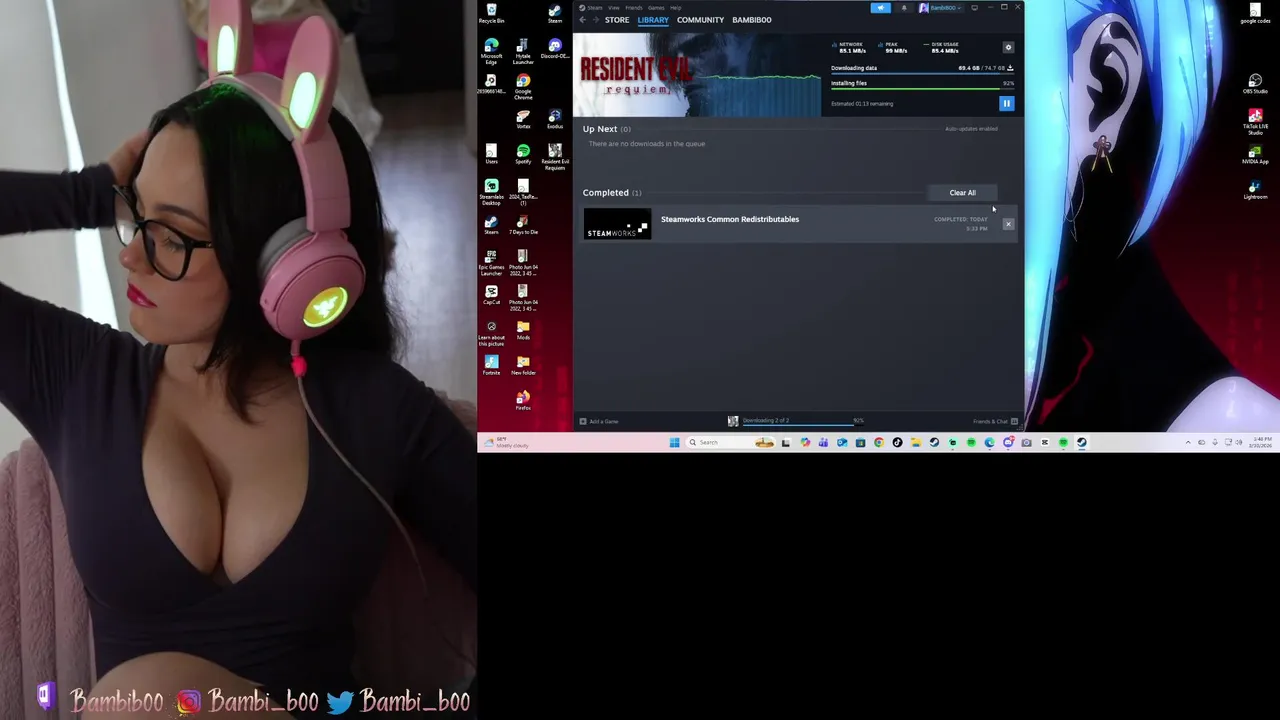Go forward with Steam's forward arrow
This screenshot has width=1280, height=720.
[x=595, y=20]
